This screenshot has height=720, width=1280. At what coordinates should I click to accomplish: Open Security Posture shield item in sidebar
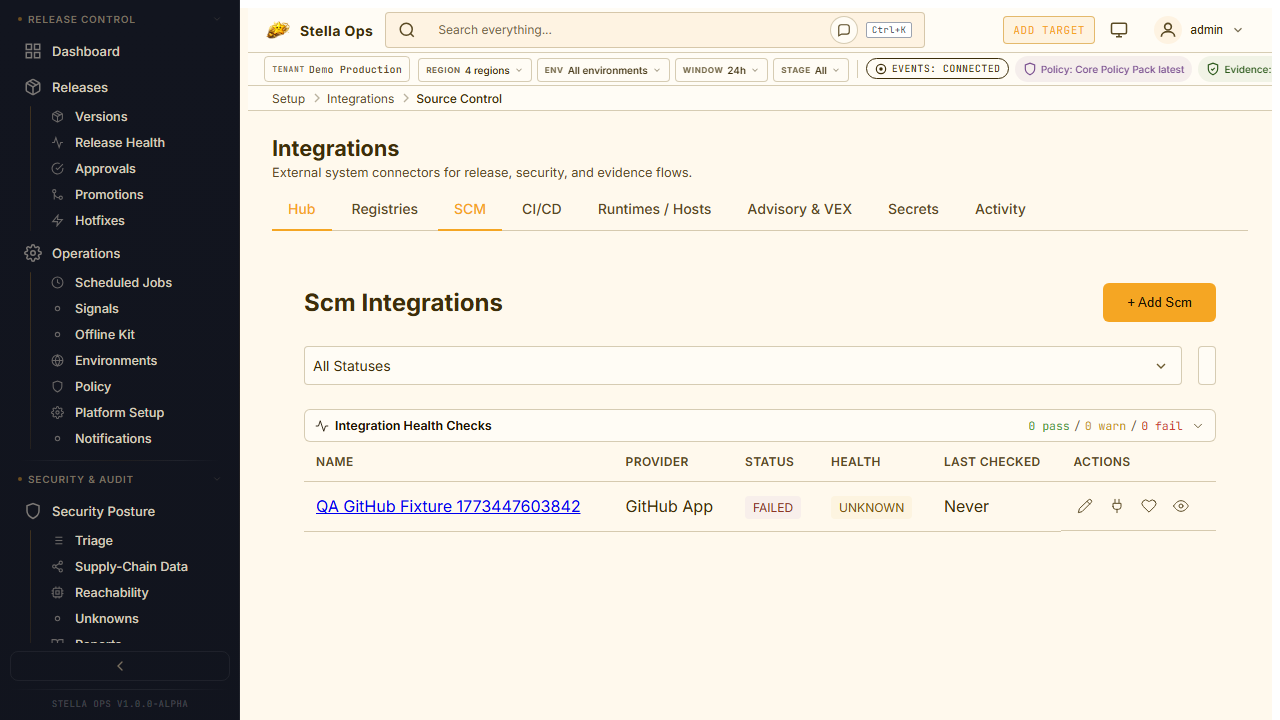tap(103, 511)
